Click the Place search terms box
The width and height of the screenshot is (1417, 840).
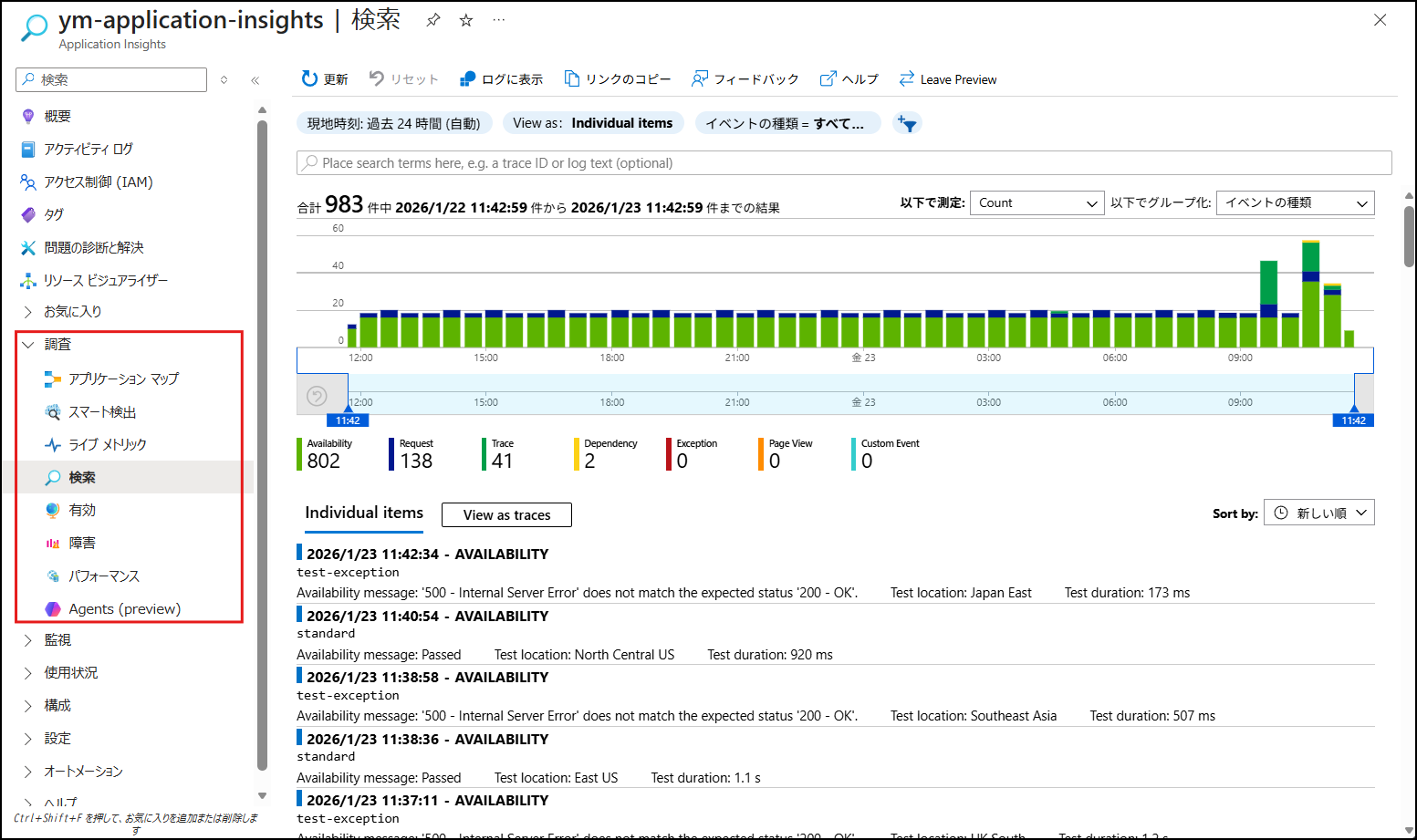tap(844, 162)
